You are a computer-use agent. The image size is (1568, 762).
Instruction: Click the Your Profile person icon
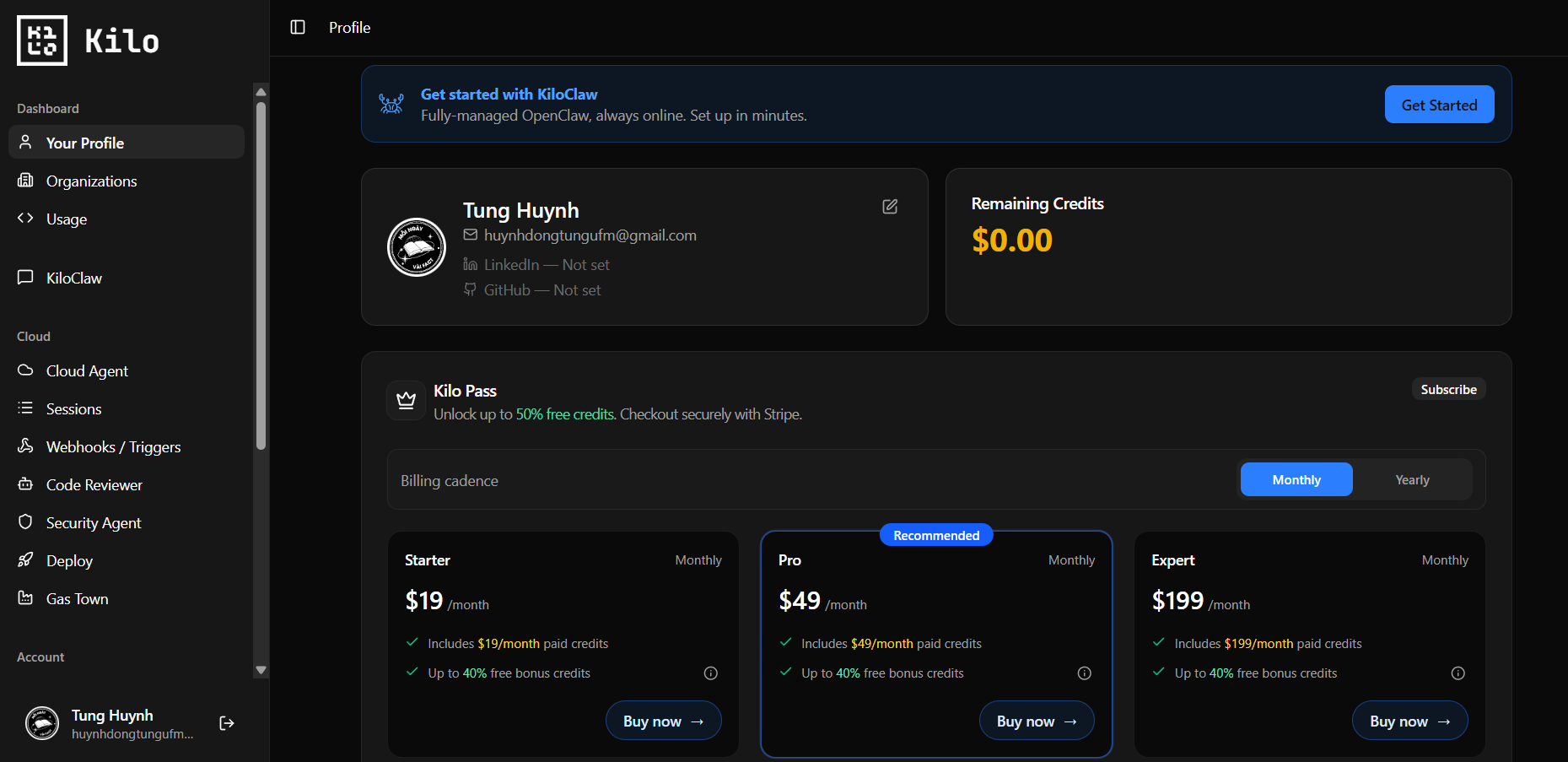pos(25,142)
